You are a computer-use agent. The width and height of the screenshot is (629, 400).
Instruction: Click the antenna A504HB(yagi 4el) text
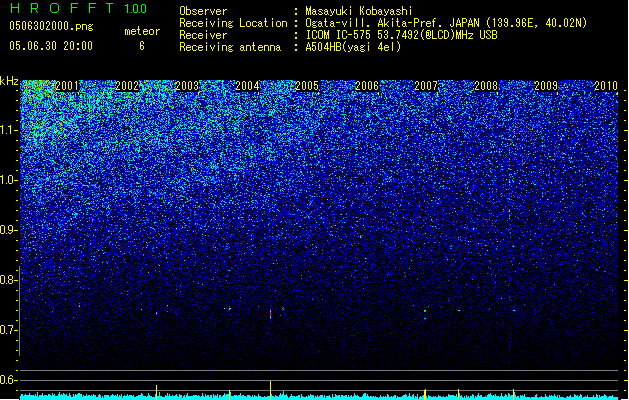353,47
